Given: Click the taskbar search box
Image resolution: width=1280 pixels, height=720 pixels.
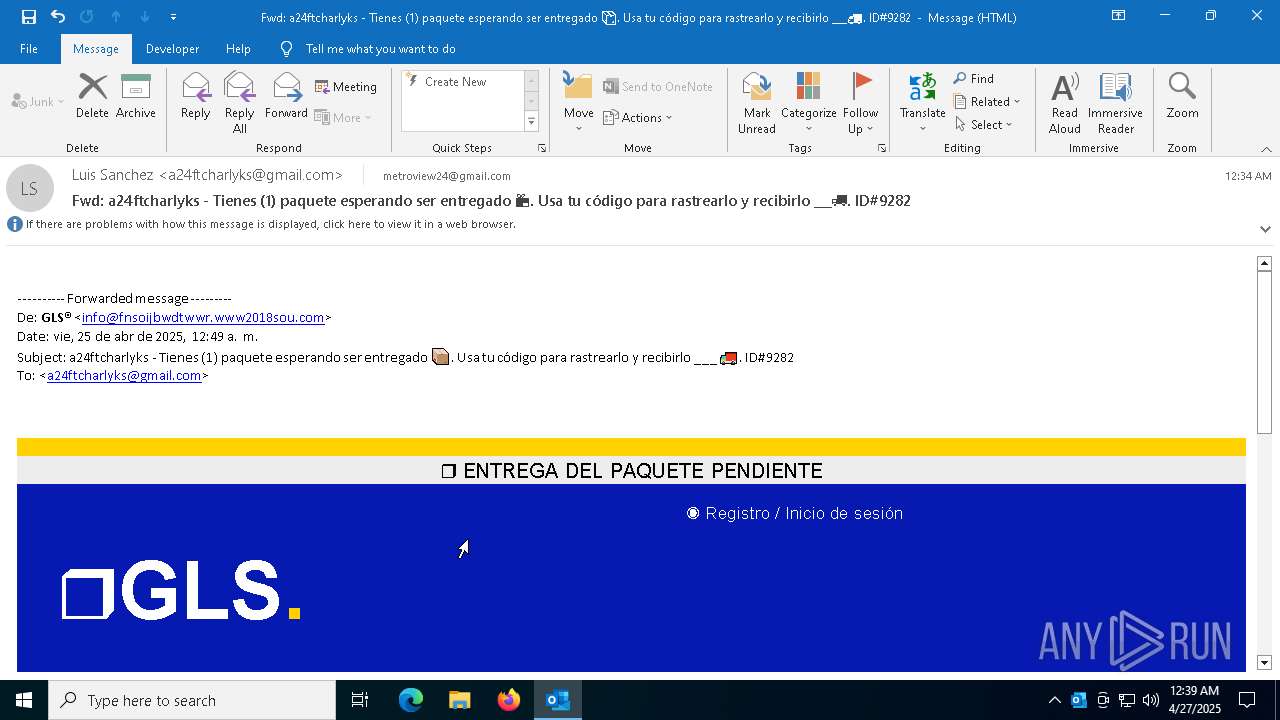Looking at the screenshot, I should coord(192,700).
